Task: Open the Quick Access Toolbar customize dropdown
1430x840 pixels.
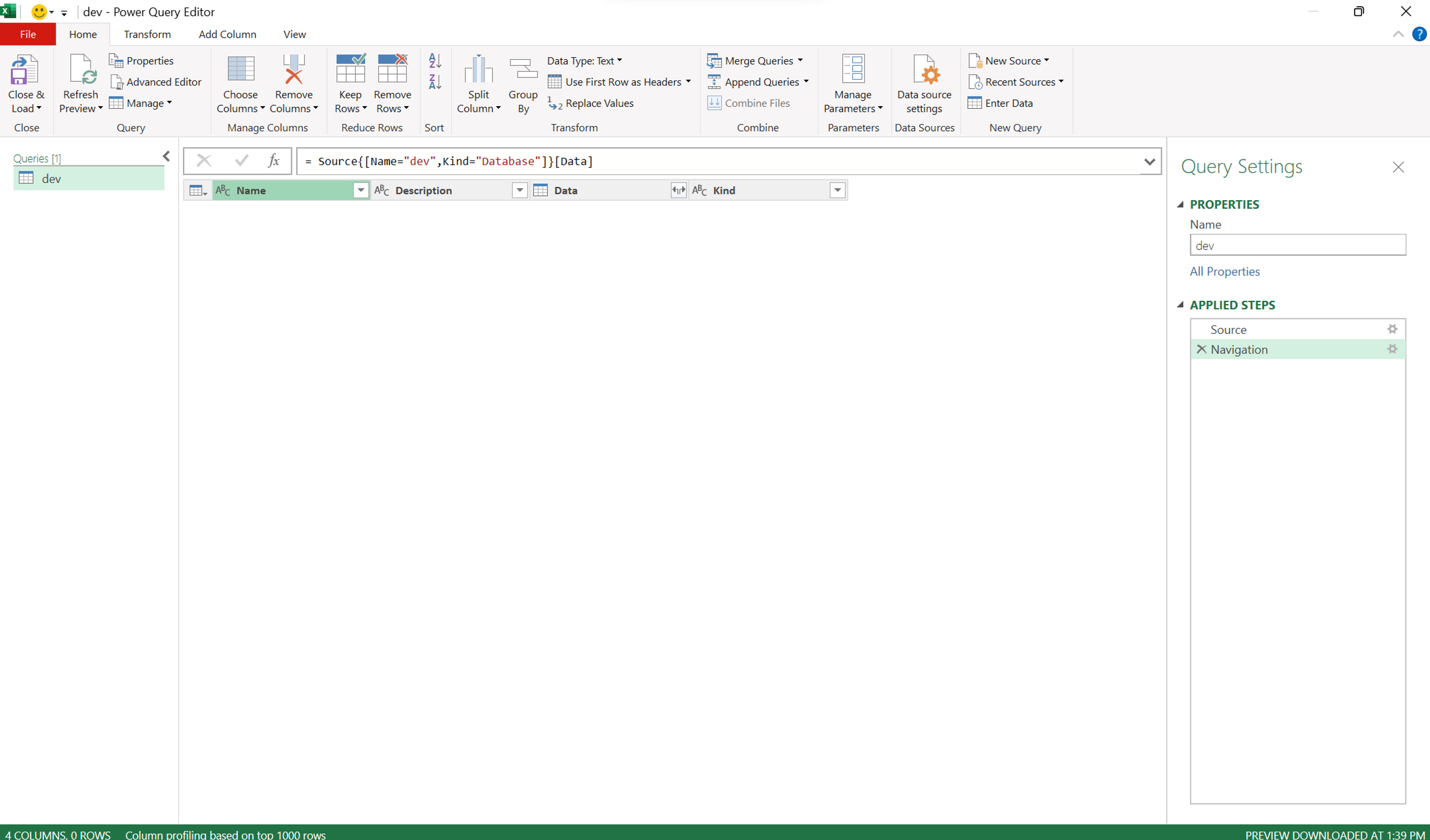Action: (x=64, y=12)
